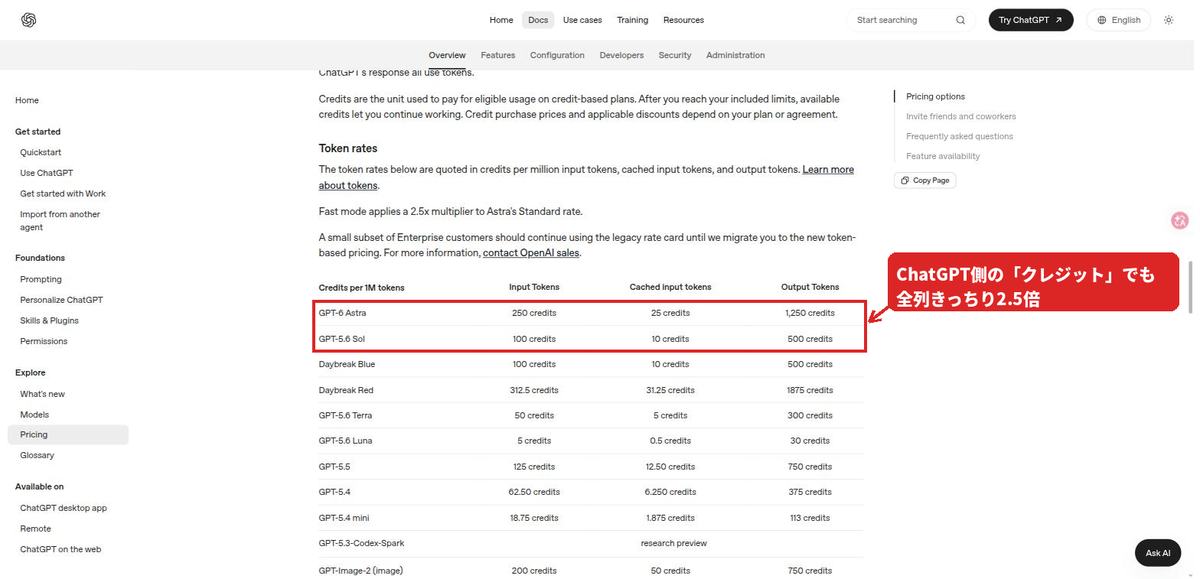The height and width of the screenshot is (579, 1200).
Task: Jump to Frequently asked questions
Action: (x=959, y=136)
